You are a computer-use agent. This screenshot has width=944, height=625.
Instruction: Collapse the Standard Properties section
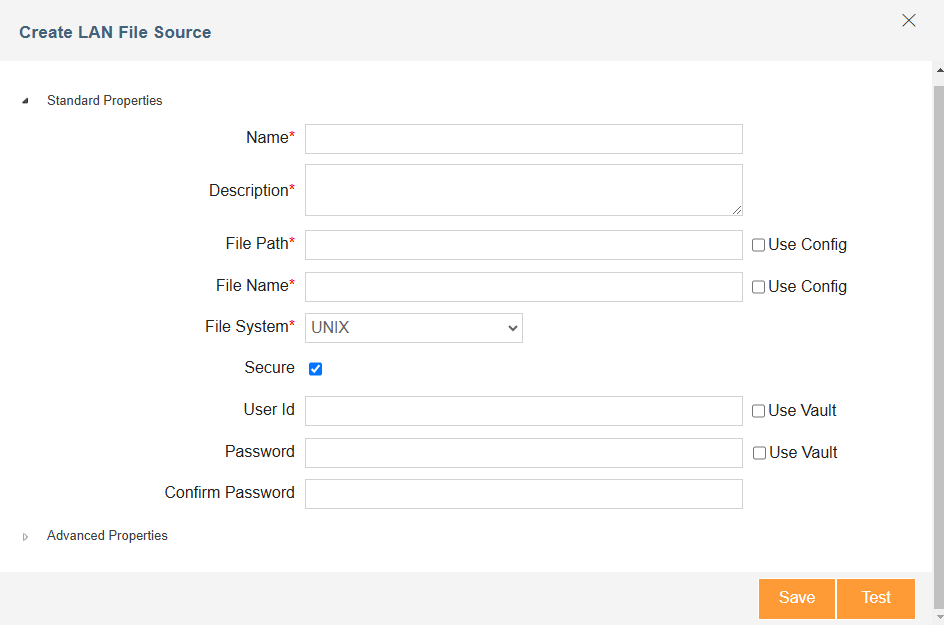tap(25, 101)
